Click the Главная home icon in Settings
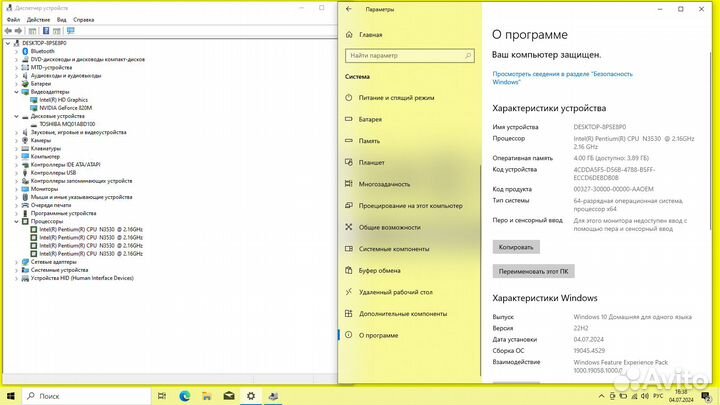This screenshot has height=405, width=720. pos(350,32)
